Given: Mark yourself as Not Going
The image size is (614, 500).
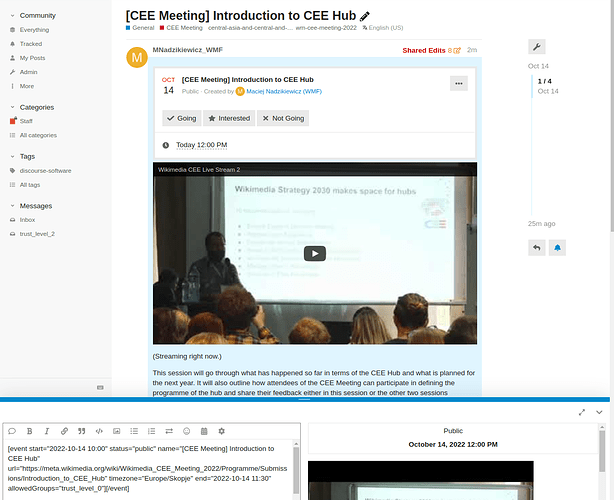Looking at the screenshot, I should point(283,118).
